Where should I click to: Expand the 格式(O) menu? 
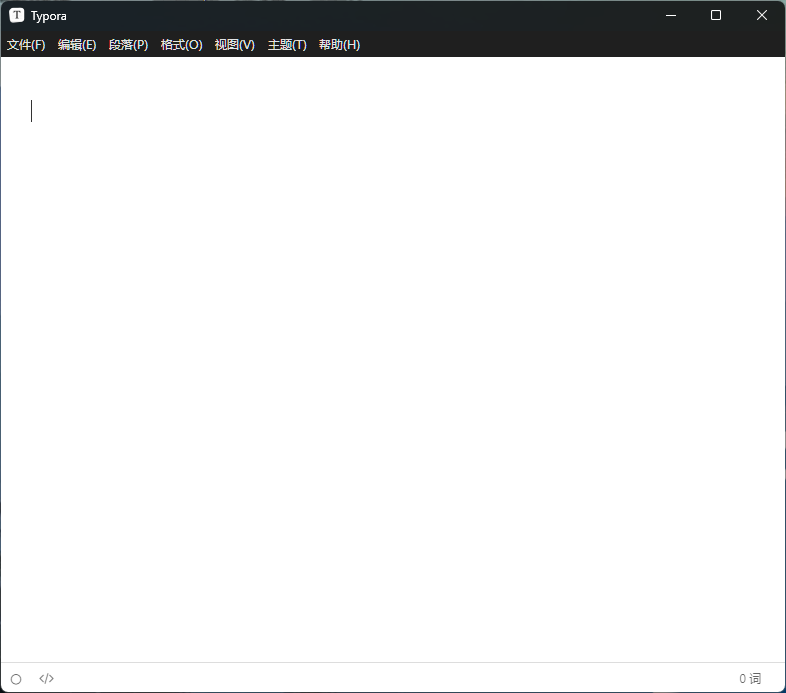tap(181, 45)
